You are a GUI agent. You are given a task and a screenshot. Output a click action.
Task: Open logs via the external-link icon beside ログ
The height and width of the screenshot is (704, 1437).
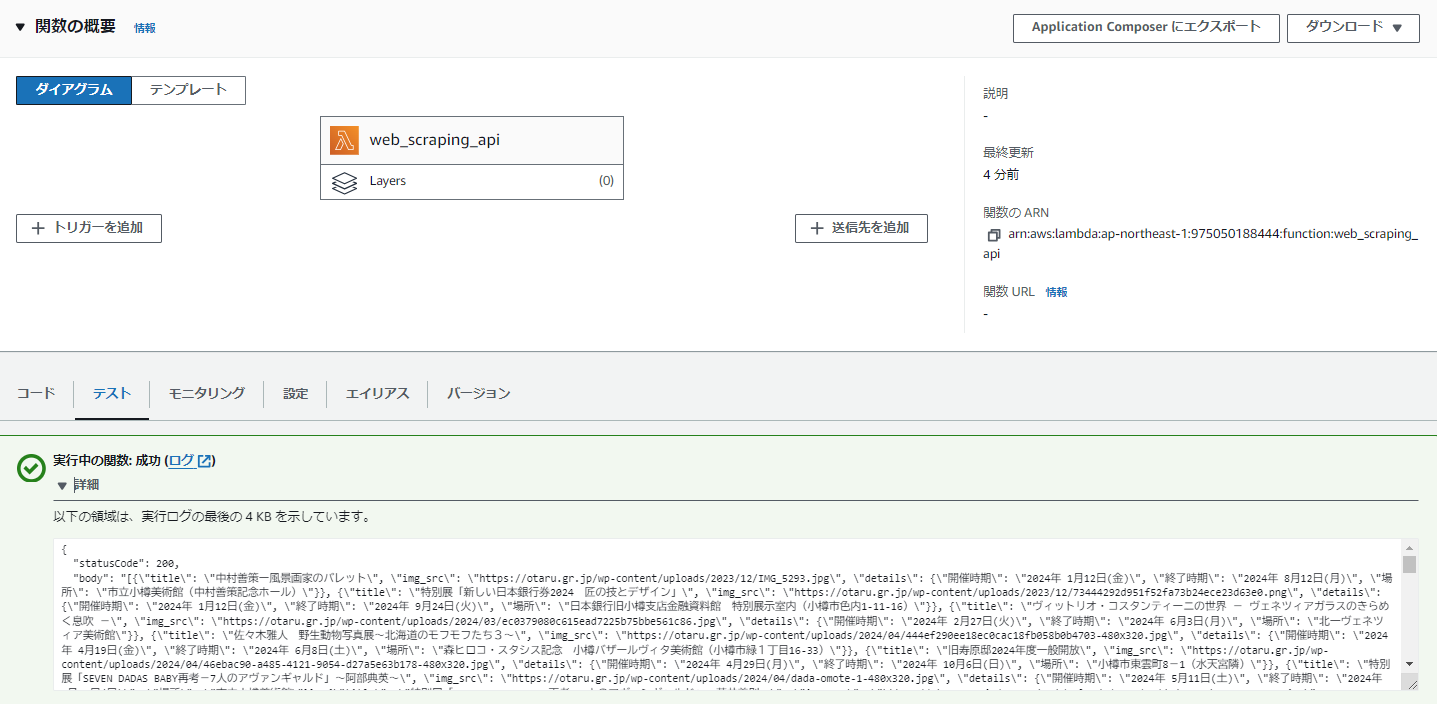click(x=207, y=460)
